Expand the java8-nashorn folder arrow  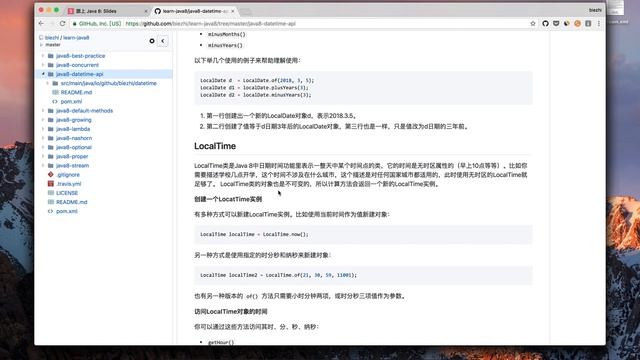(x=43, y=138)
